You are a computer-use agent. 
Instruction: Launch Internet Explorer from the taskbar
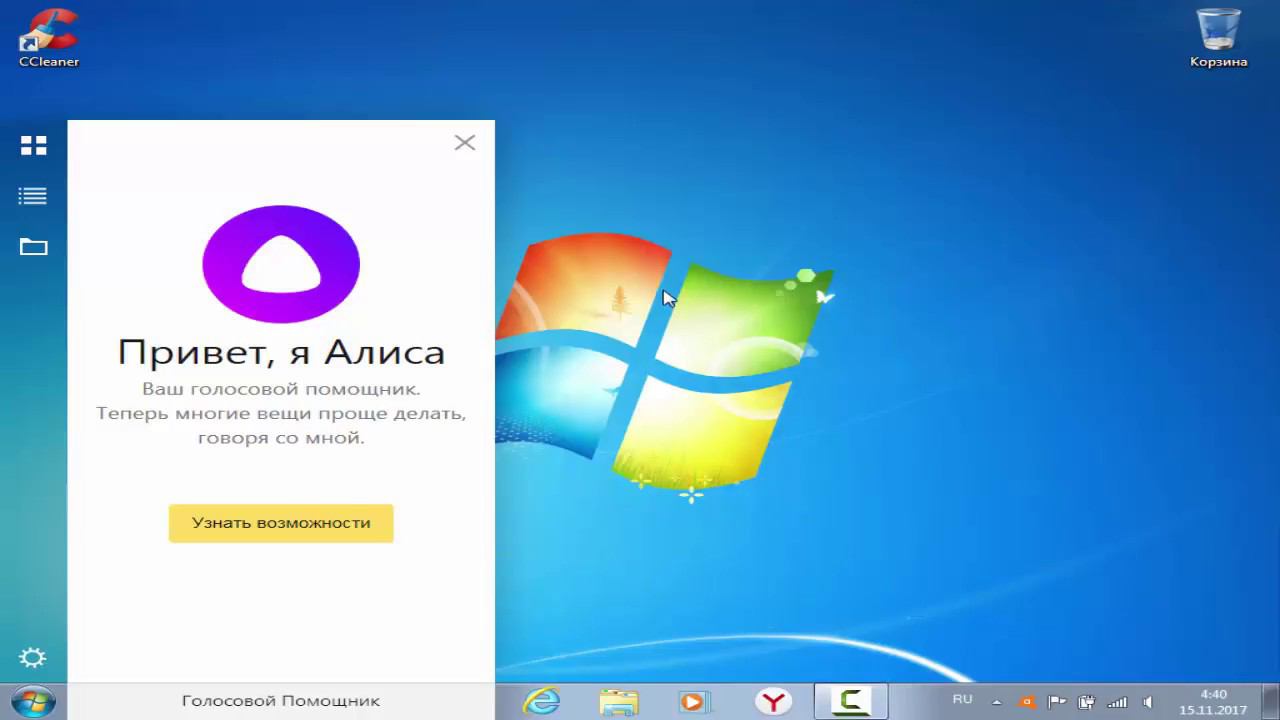pyautogui.click(x=541, y=702)
